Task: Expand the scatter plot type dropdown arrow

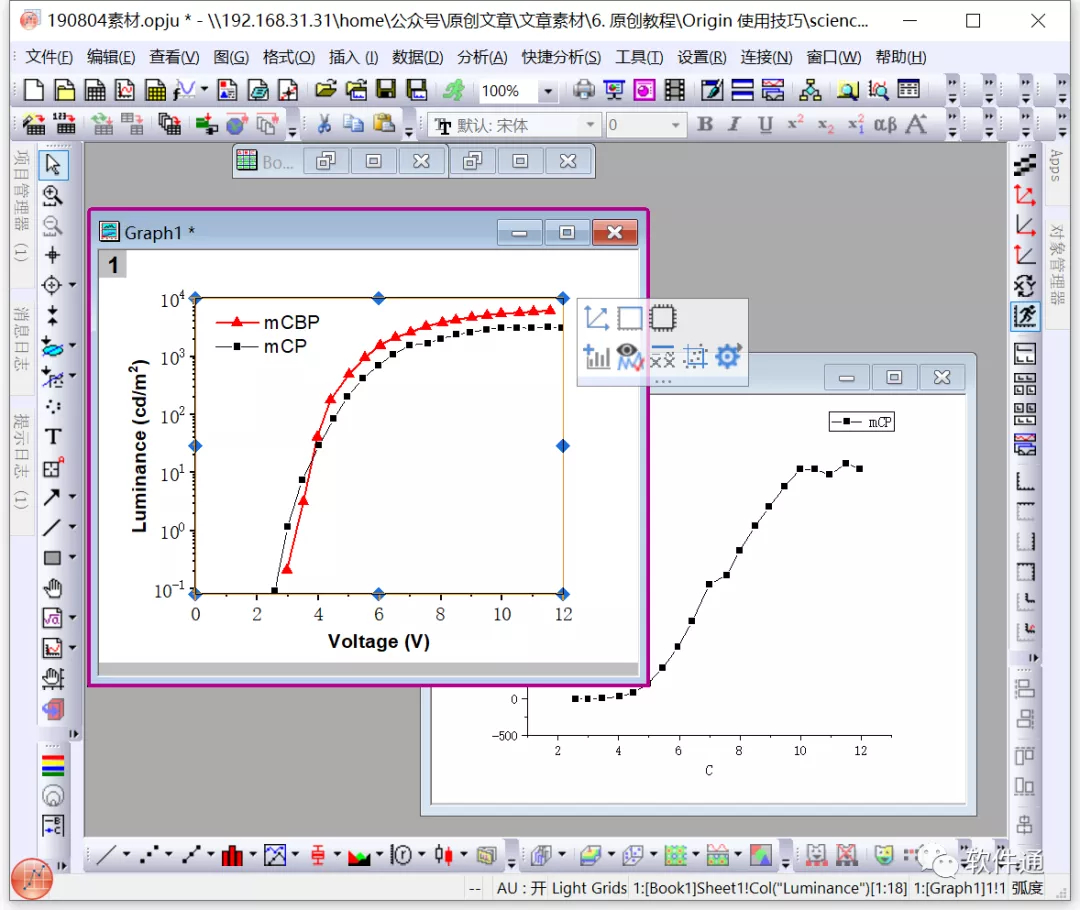Action: [168, 855]
